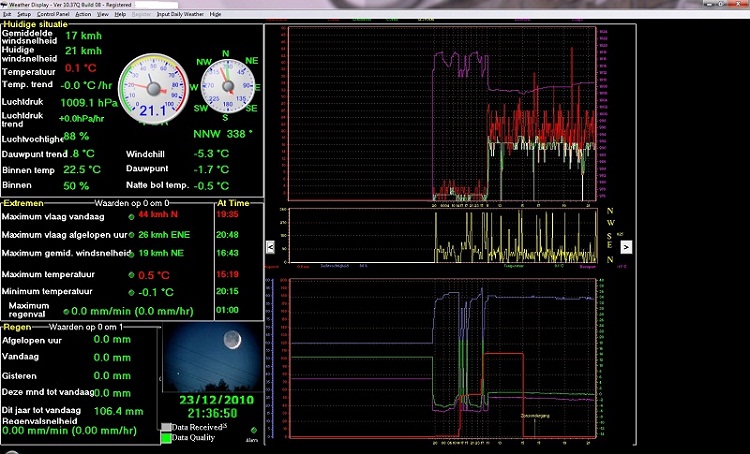Click indicator dot beside Maximum temperatuur
The width and height of the screenshot is (750, 454).
coord(132,274)
